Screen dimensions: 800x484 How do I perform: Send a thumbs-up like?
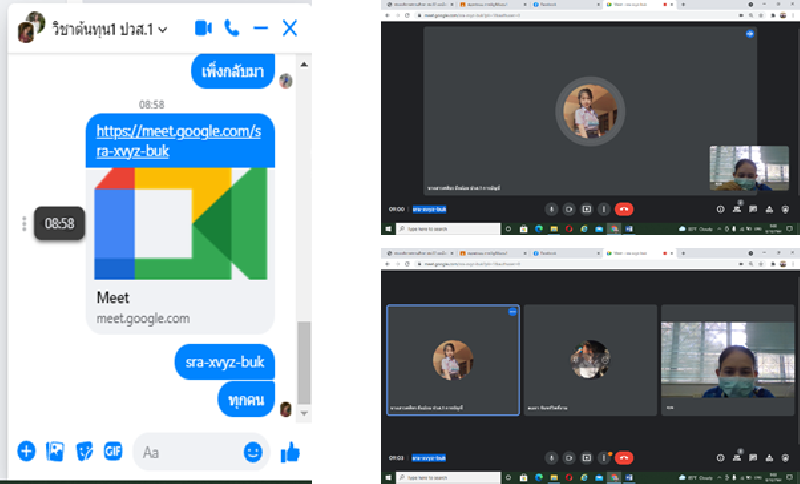[290, 452]
